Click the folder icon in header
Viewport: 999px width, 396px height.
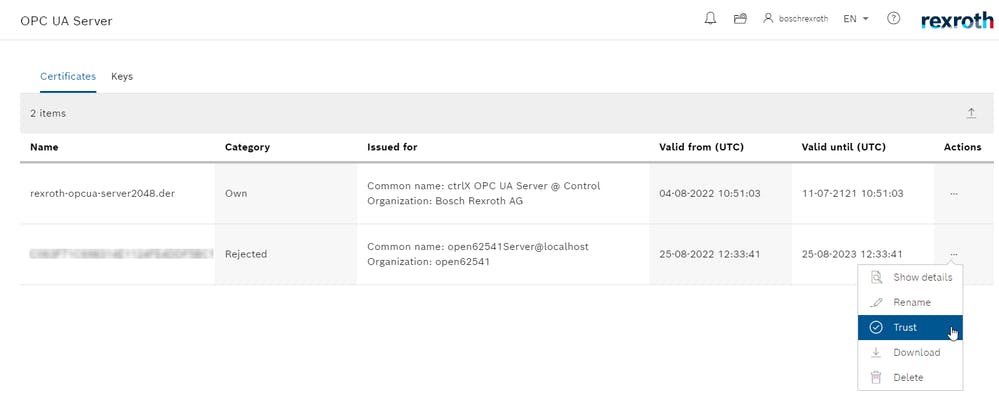[x=740, y=19]
